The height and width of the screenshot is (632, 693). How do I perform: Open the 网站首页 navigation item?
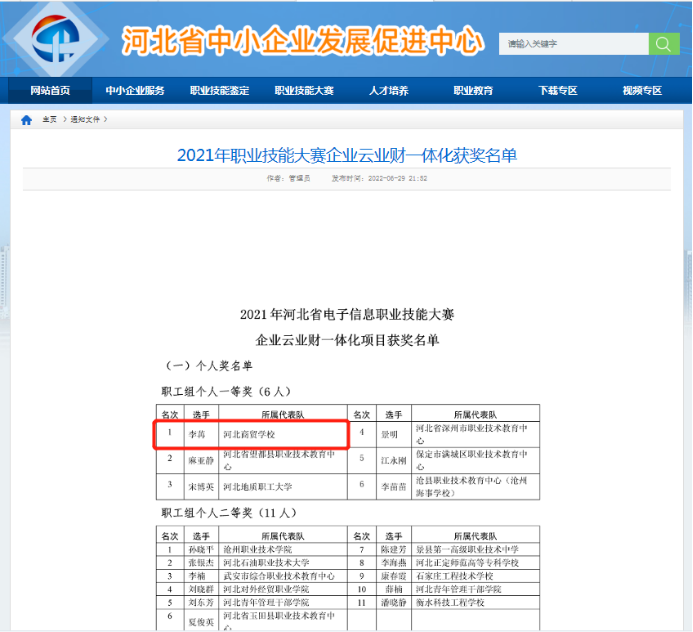click(x=50, y=91)
